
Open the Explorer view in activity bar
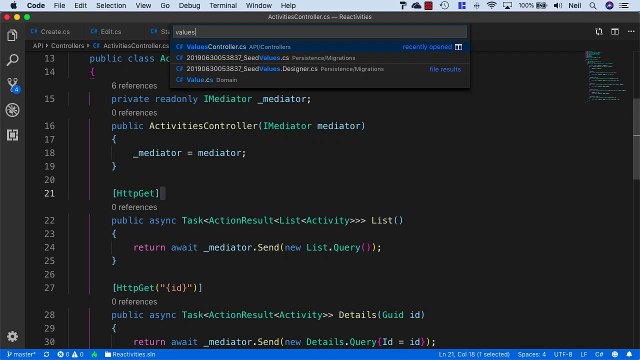point(12,36)
